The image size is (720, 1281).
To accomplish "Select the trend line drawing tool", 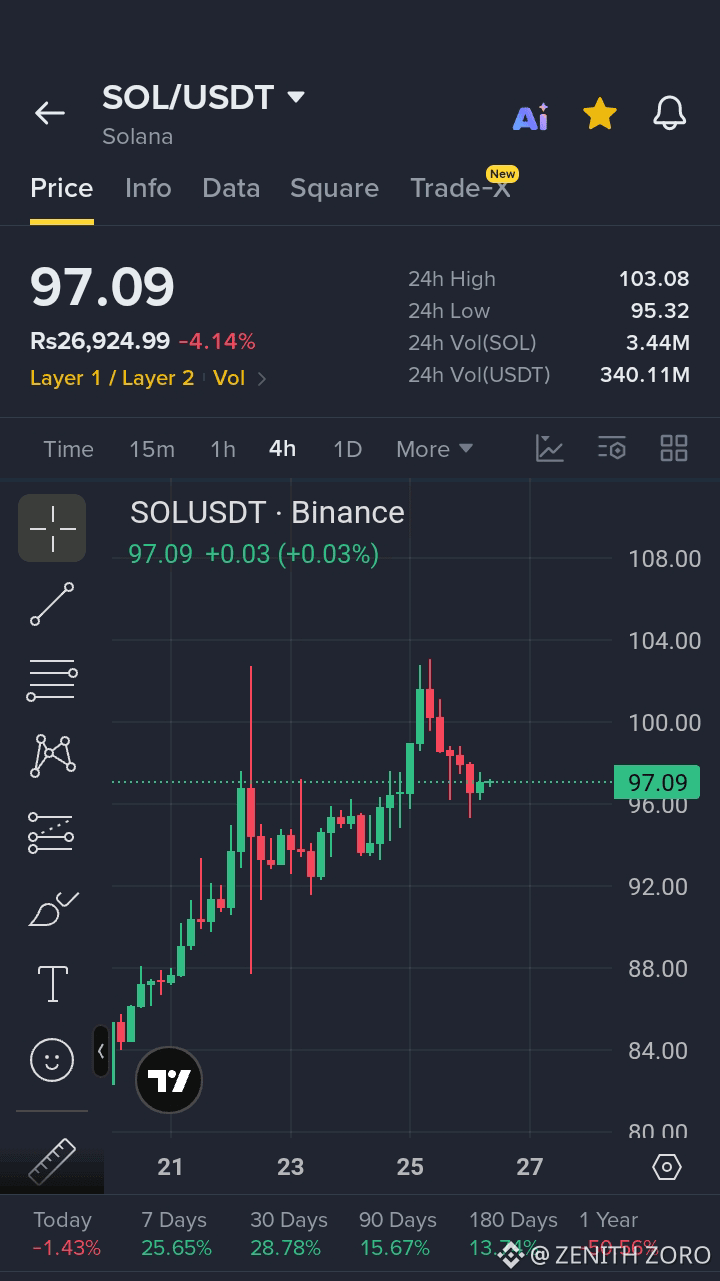I will click(52, 604).
